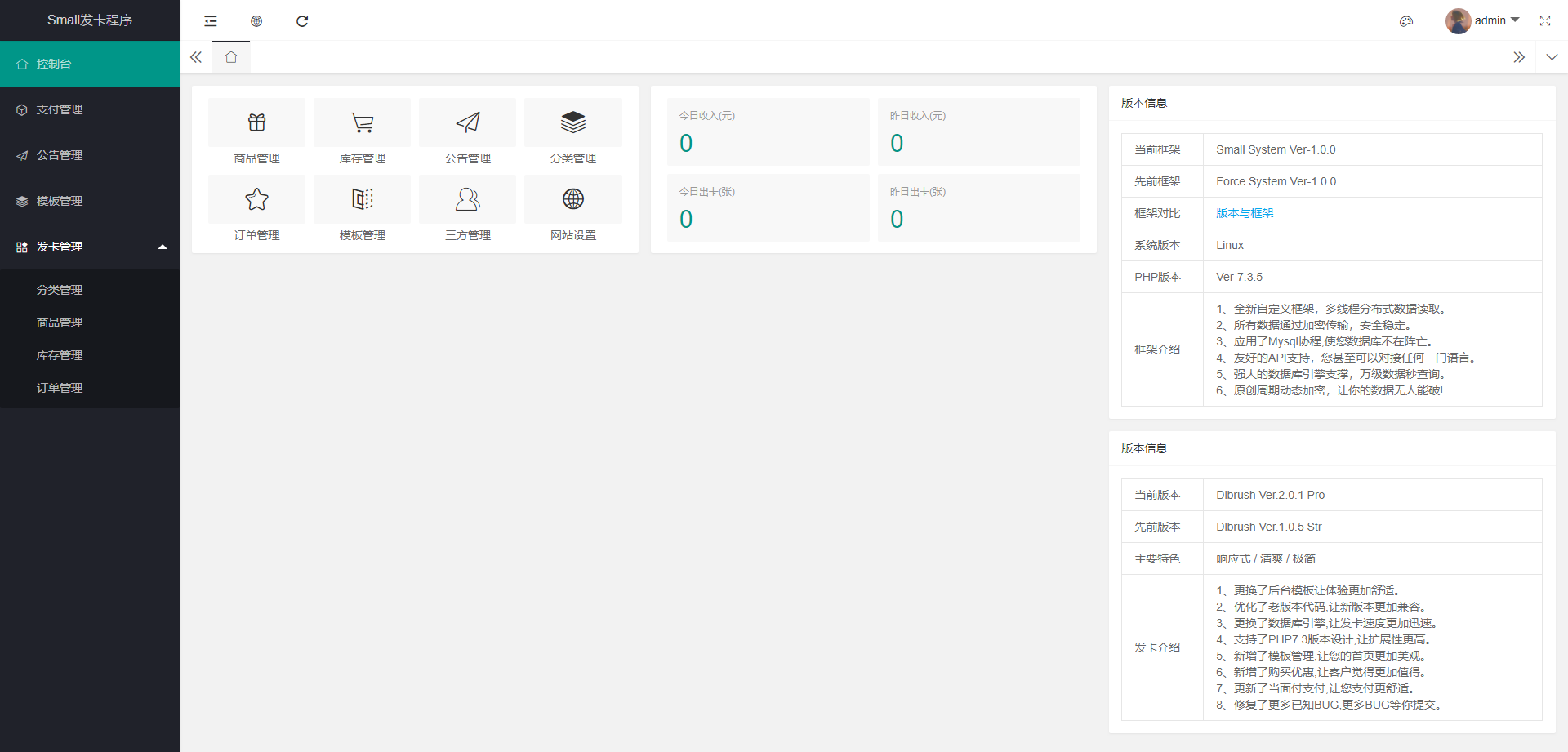
Task: Open 网站设置 globe icon
Action: tap(573, 198)
